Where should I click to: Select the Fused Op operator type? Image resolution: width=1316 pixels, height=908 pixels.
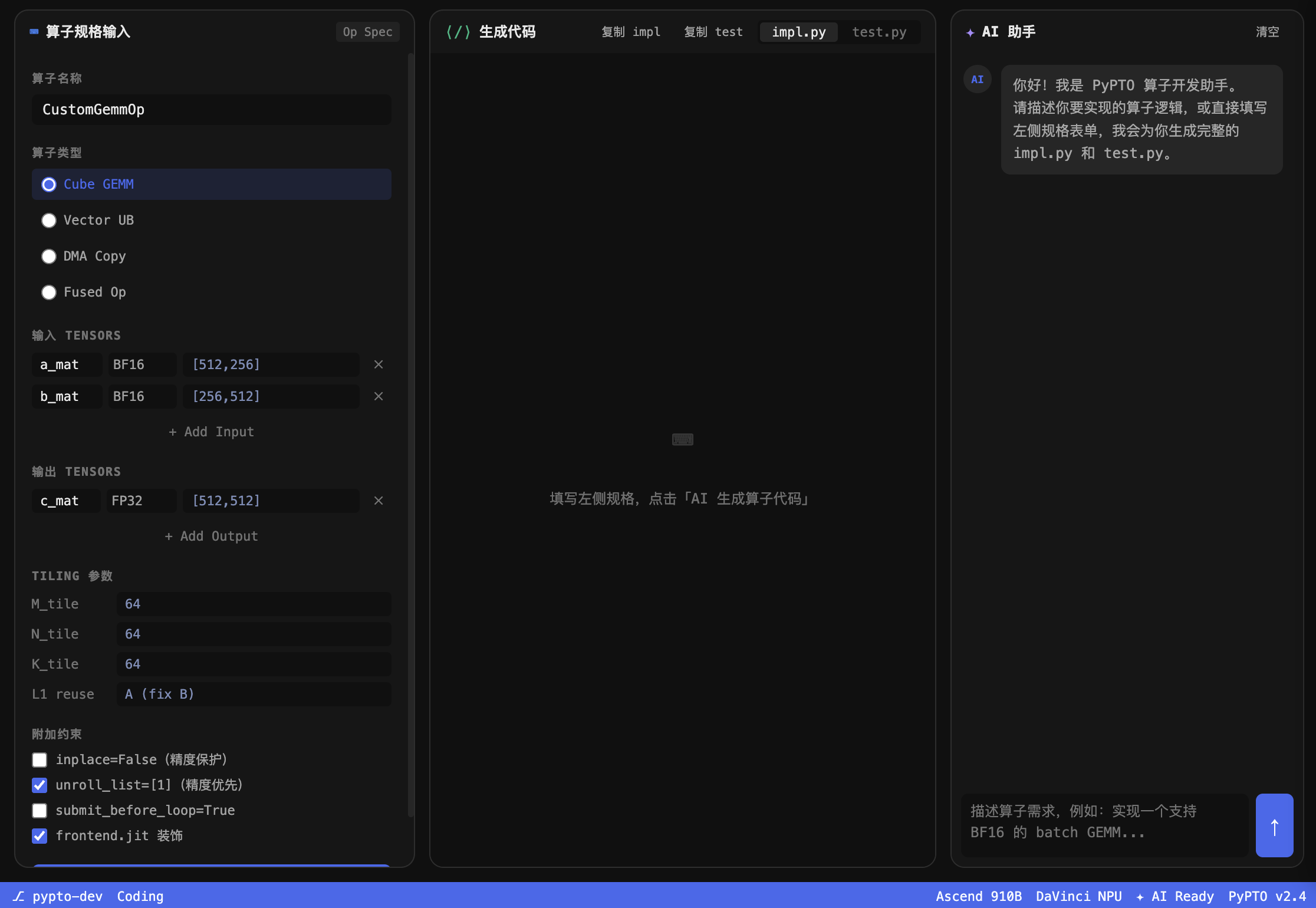(211, 292)
